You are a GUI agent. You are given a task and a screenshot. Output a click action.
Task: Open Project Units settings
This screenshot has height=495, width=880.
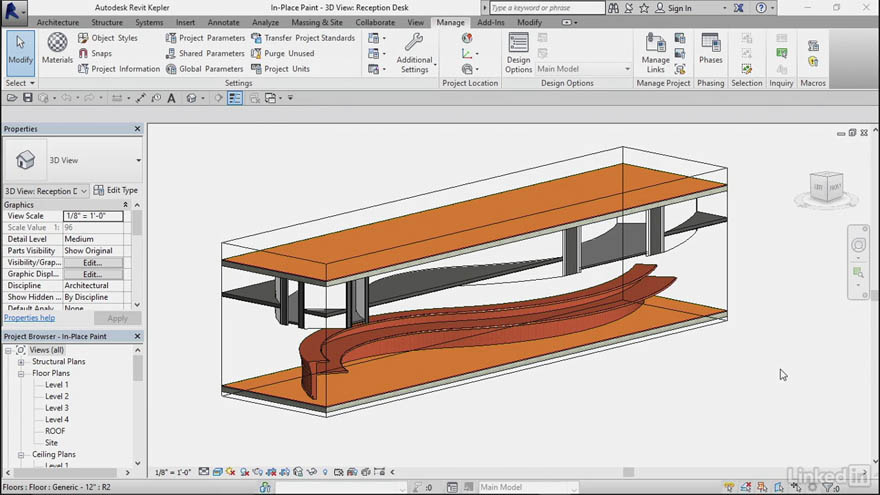coord(280,68)
